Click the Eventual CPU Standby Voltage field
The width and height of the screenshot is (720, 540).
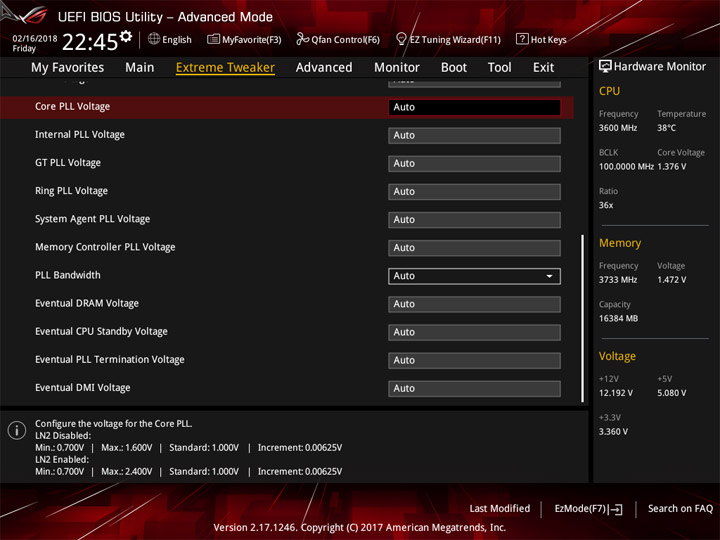click(474, 332)
